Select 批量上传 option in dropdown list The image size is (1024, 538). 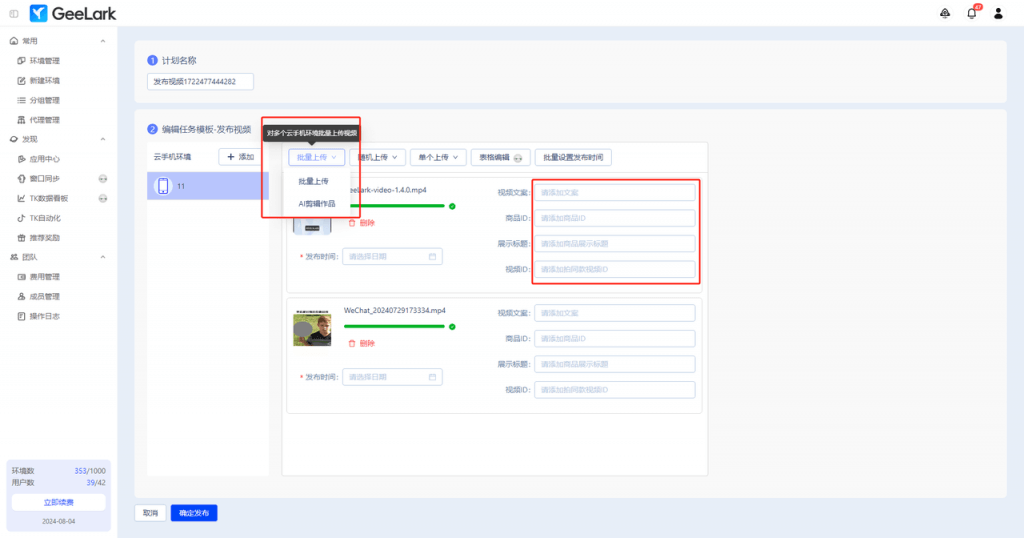[313, 181]
